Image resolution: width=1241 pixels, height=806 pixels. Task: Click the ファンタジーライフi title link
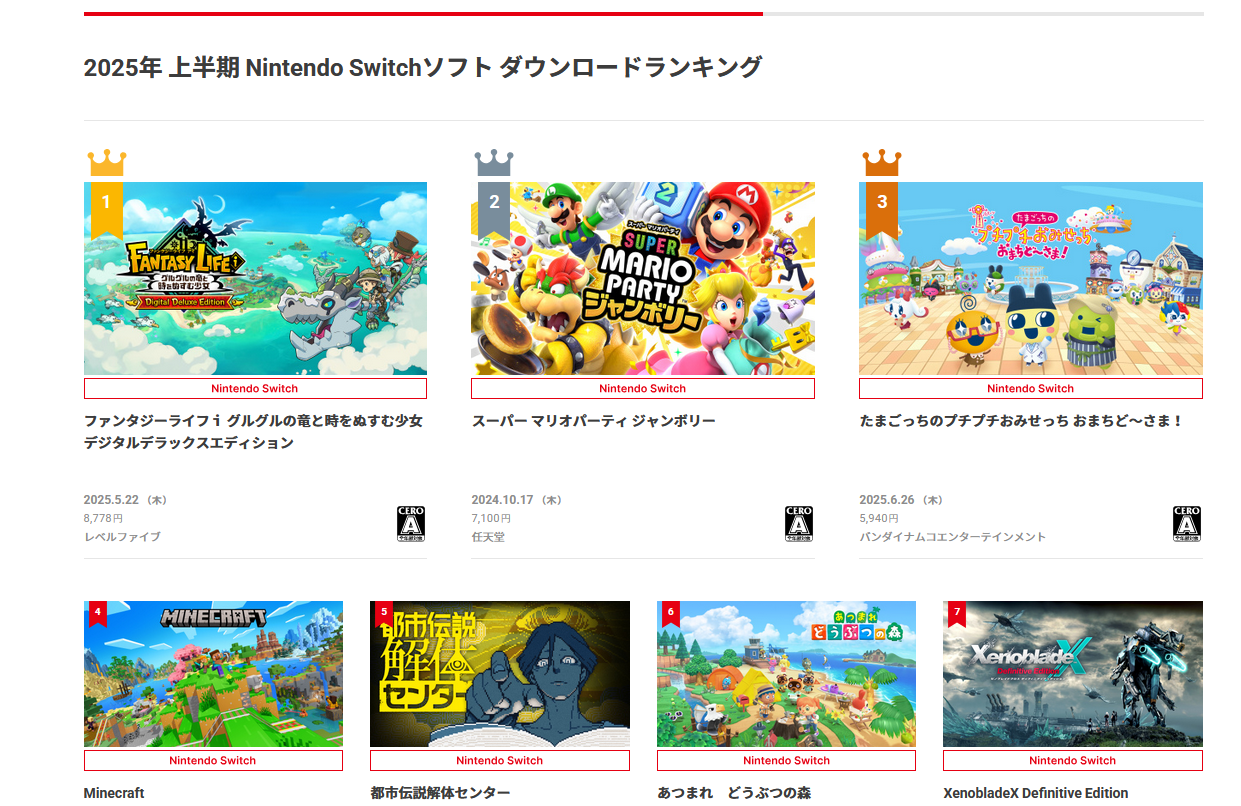tap(253, 432)
